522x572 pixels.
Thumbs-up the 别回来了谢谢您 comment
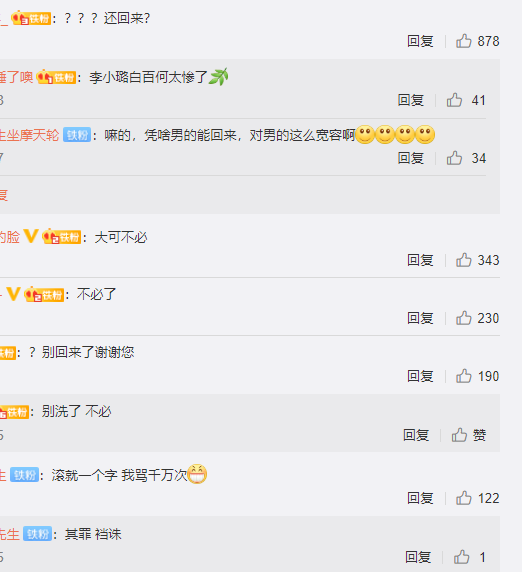point(464,376)
